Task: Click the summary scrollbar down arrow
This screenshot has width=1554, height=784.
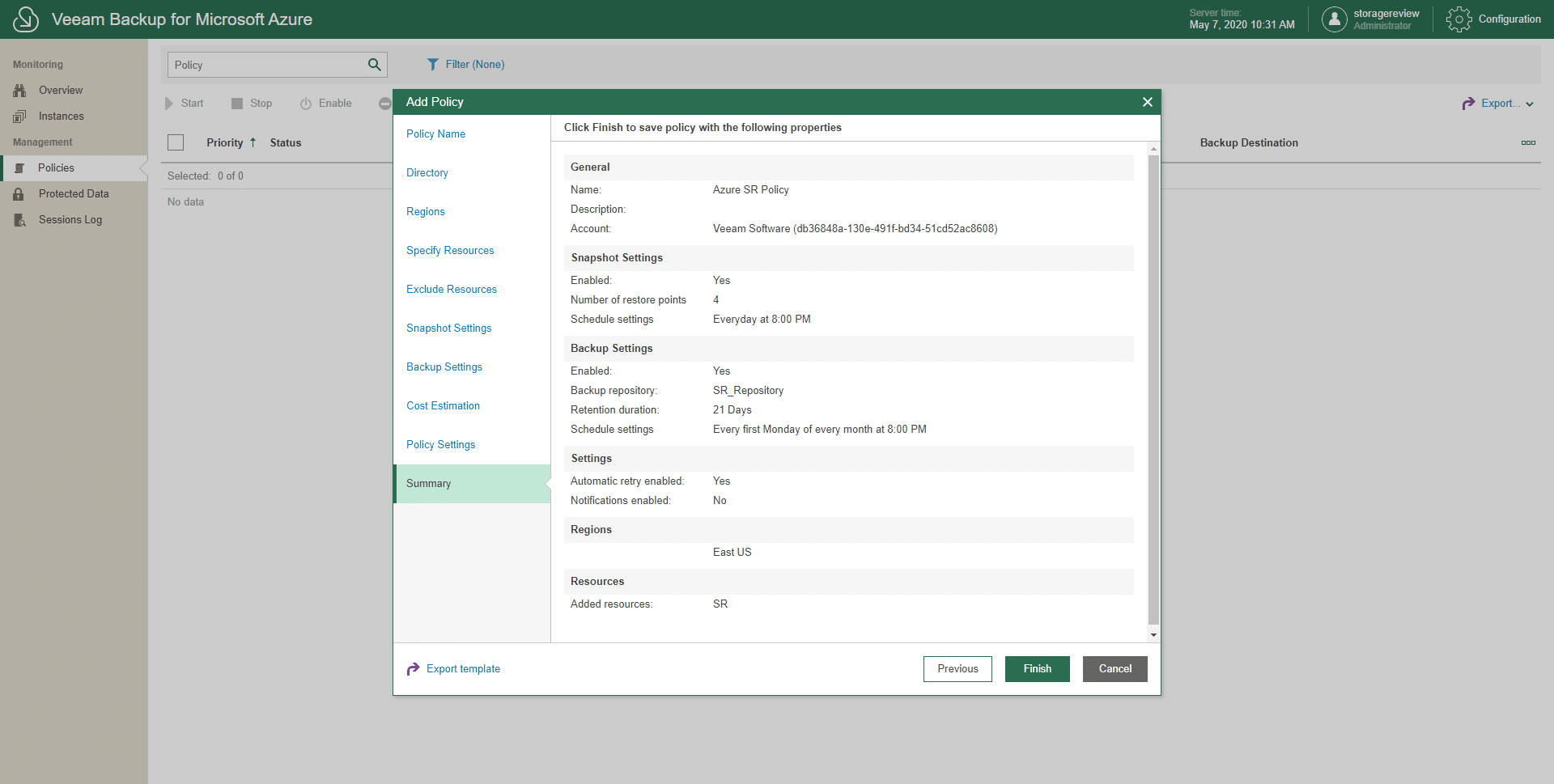Action: 1153,635
